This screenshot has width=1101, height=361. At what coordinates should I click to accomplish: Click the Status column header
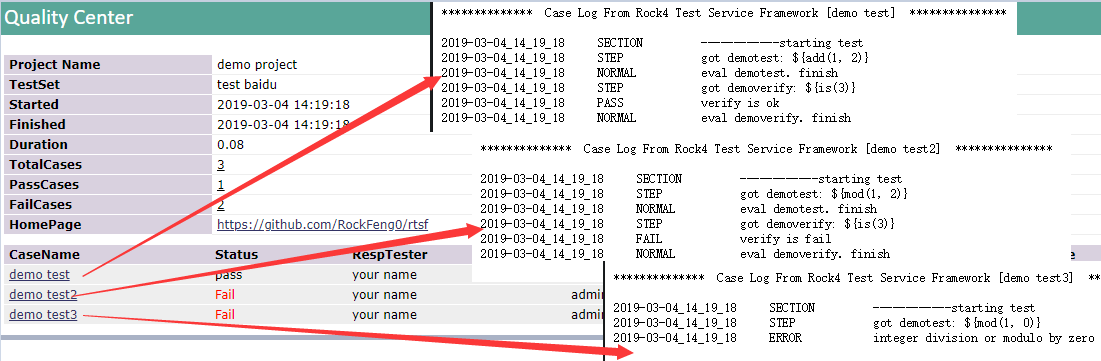pos(236,254)
